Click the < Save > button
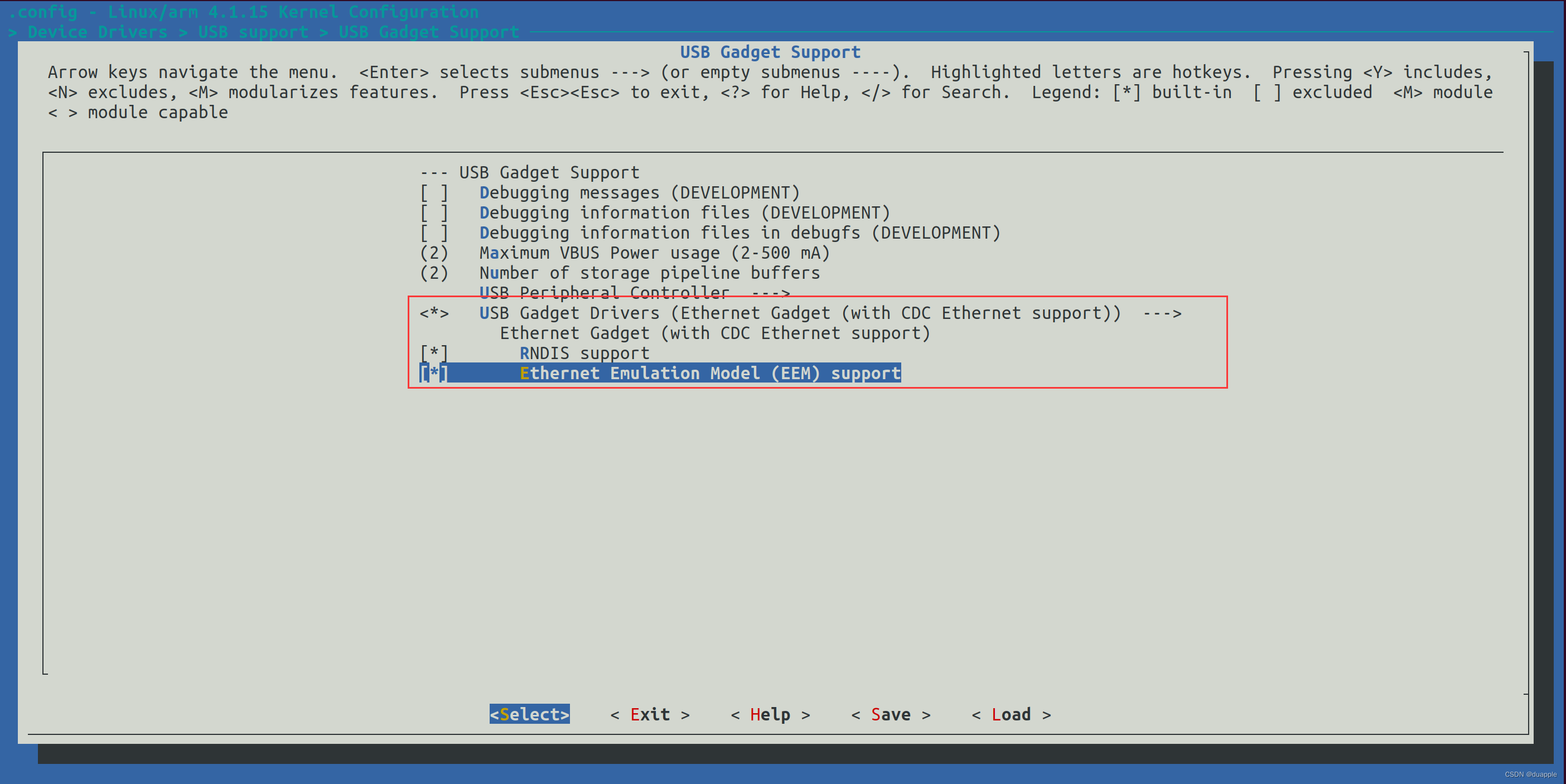Screen dimensions: 1566x784 pos(891,714)
